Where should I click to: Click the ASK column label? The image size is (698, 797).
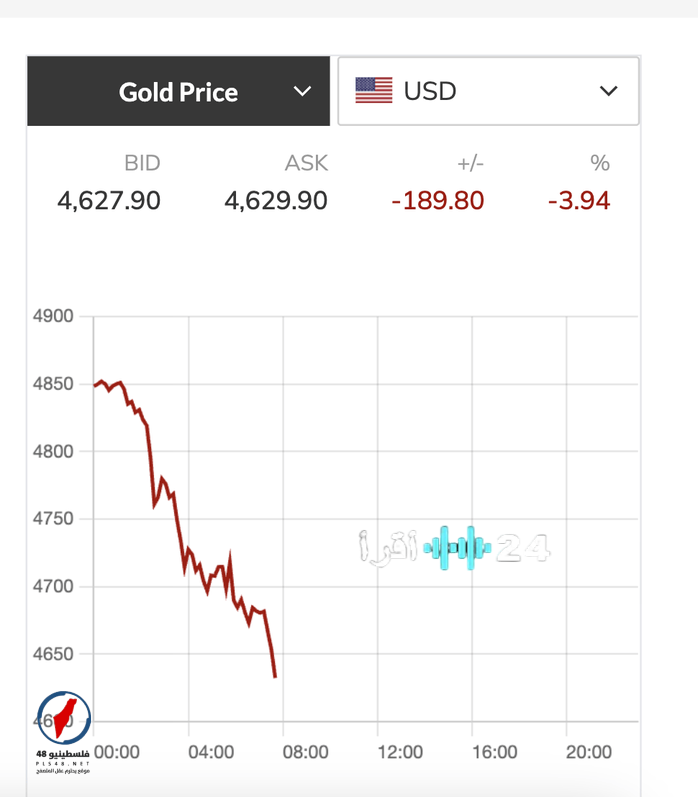(306, 163)
